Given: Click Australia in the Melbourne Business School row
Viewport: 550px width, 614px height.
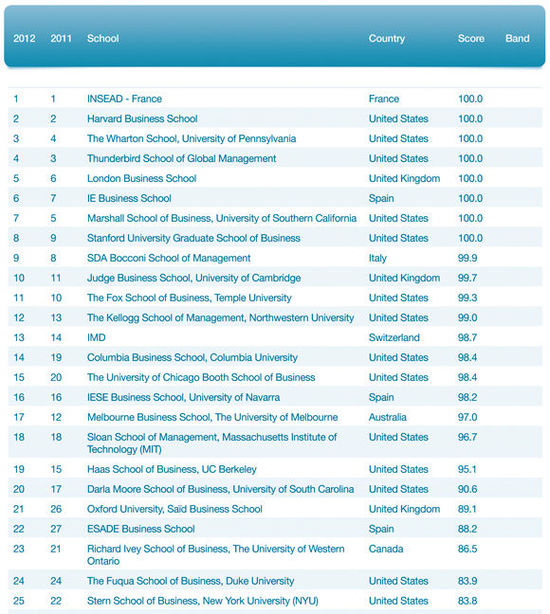Looking at the screenshot, I should point(388,417).
